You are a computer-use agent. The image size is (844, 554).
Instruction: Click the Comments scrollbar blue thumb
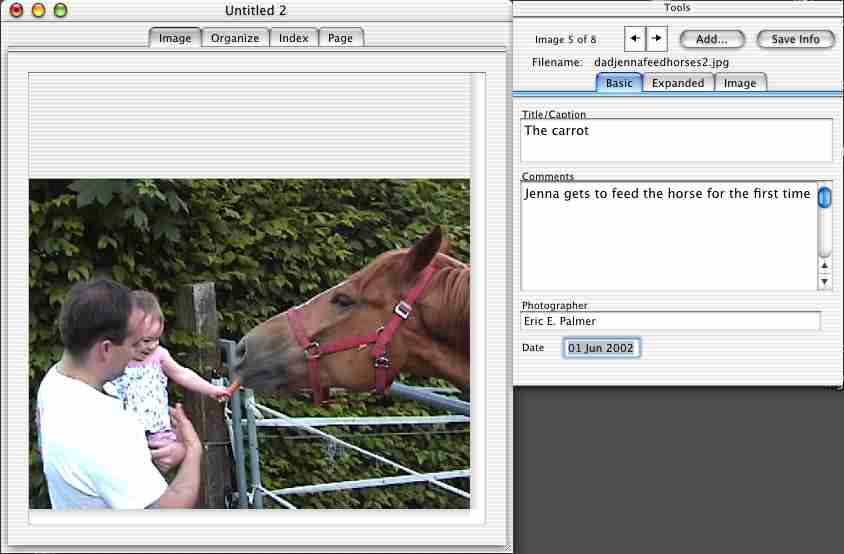tap(824, 196)
